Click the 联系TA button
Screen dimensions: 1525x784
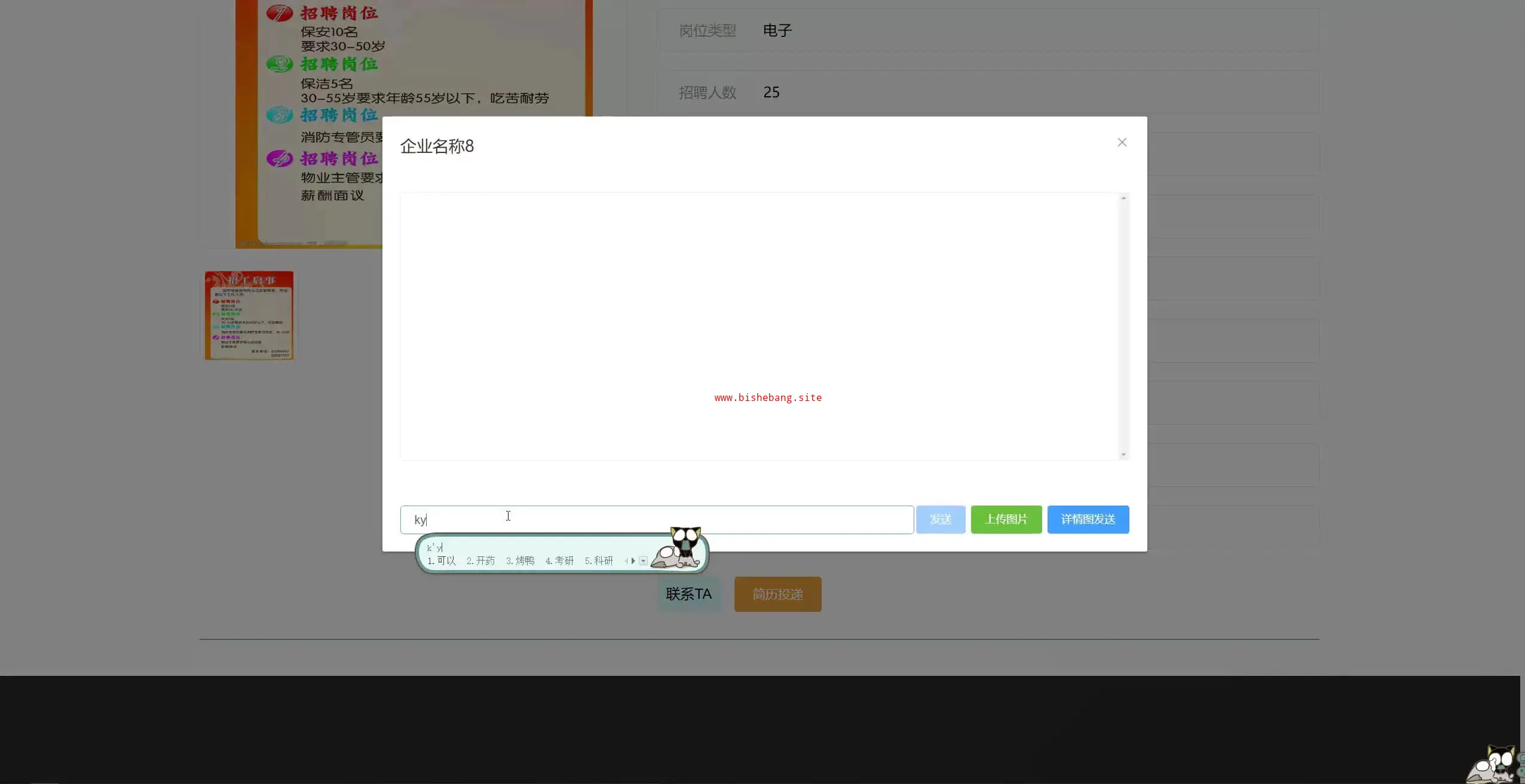tap(688, 594)
